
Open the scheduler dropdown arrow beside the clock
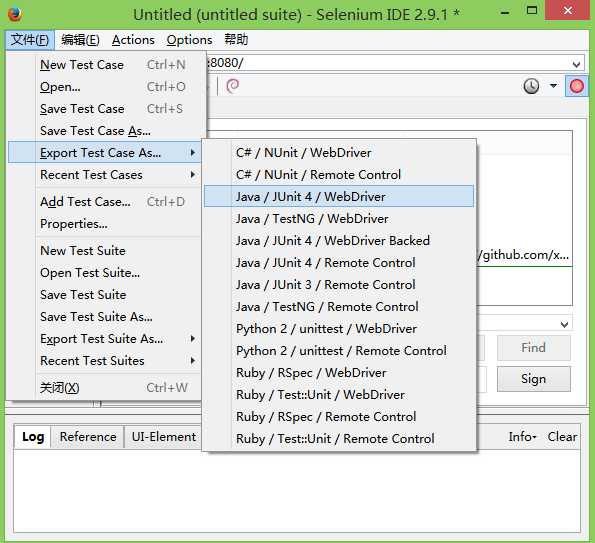point(553,86)
